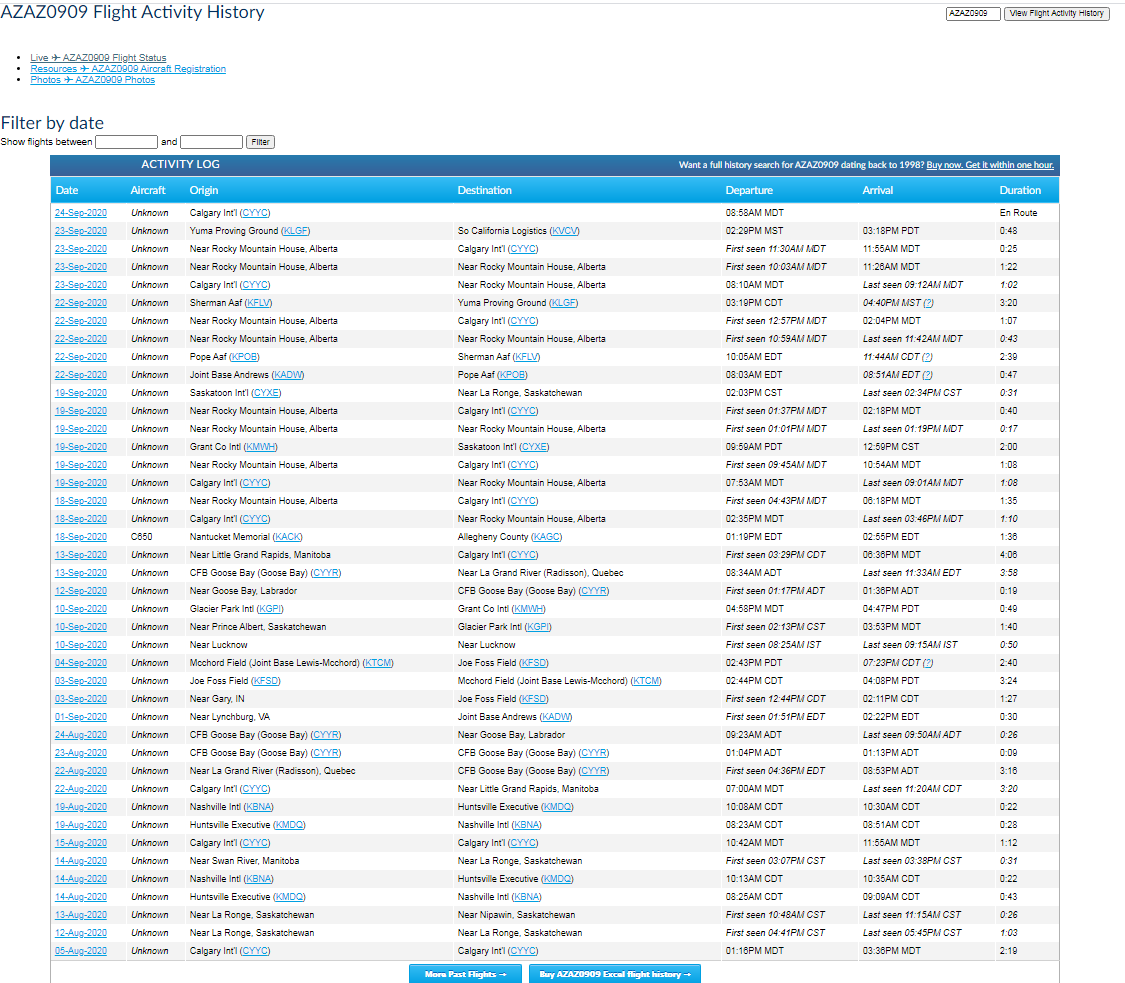Open the KVCV So California Logistics link
This screenshot has width=1125, height=983.
[x=565, y=231]
